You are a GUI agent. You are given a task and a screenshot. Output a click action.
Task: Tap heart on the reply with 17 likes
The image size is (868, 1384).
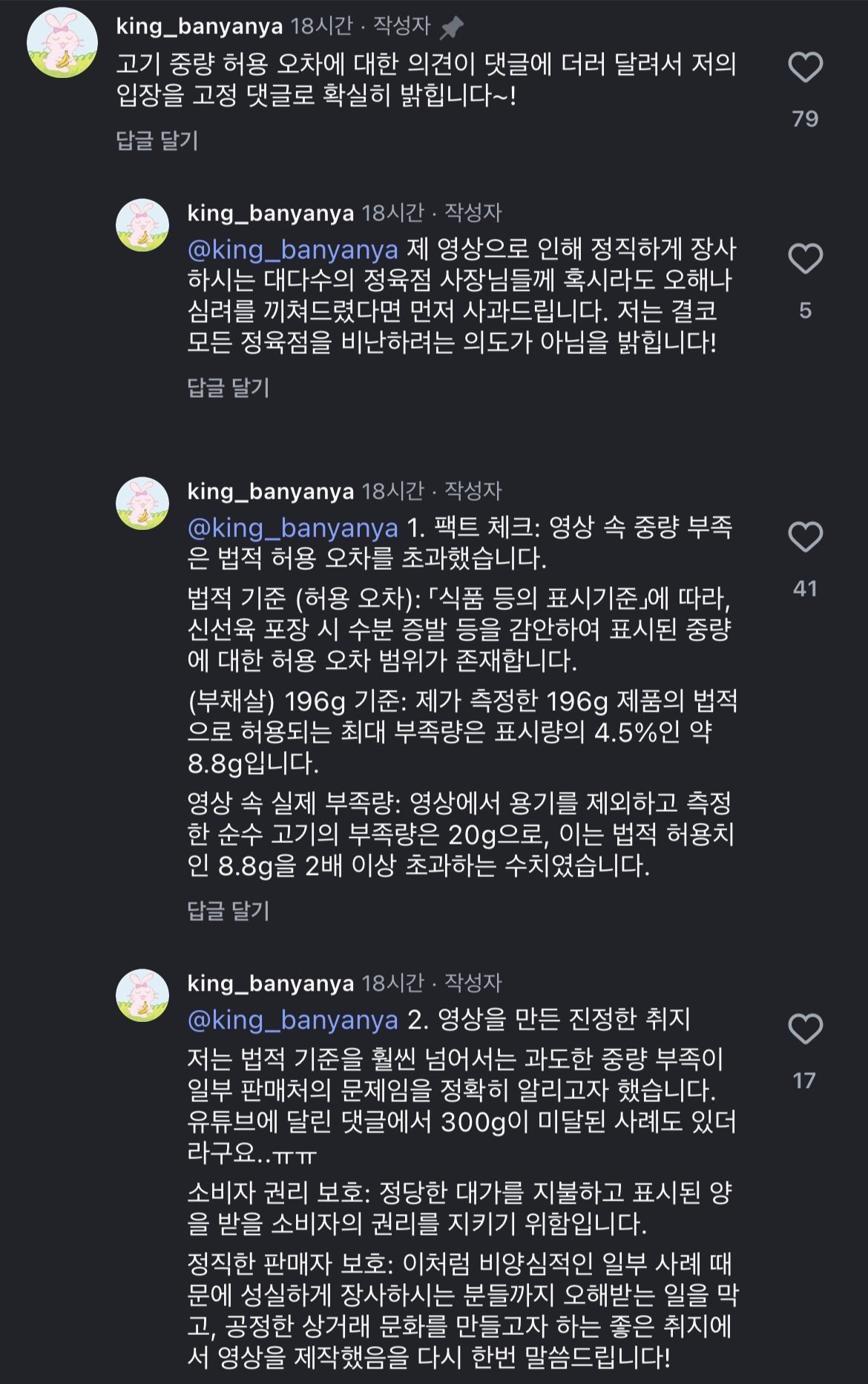(805, 1029)
